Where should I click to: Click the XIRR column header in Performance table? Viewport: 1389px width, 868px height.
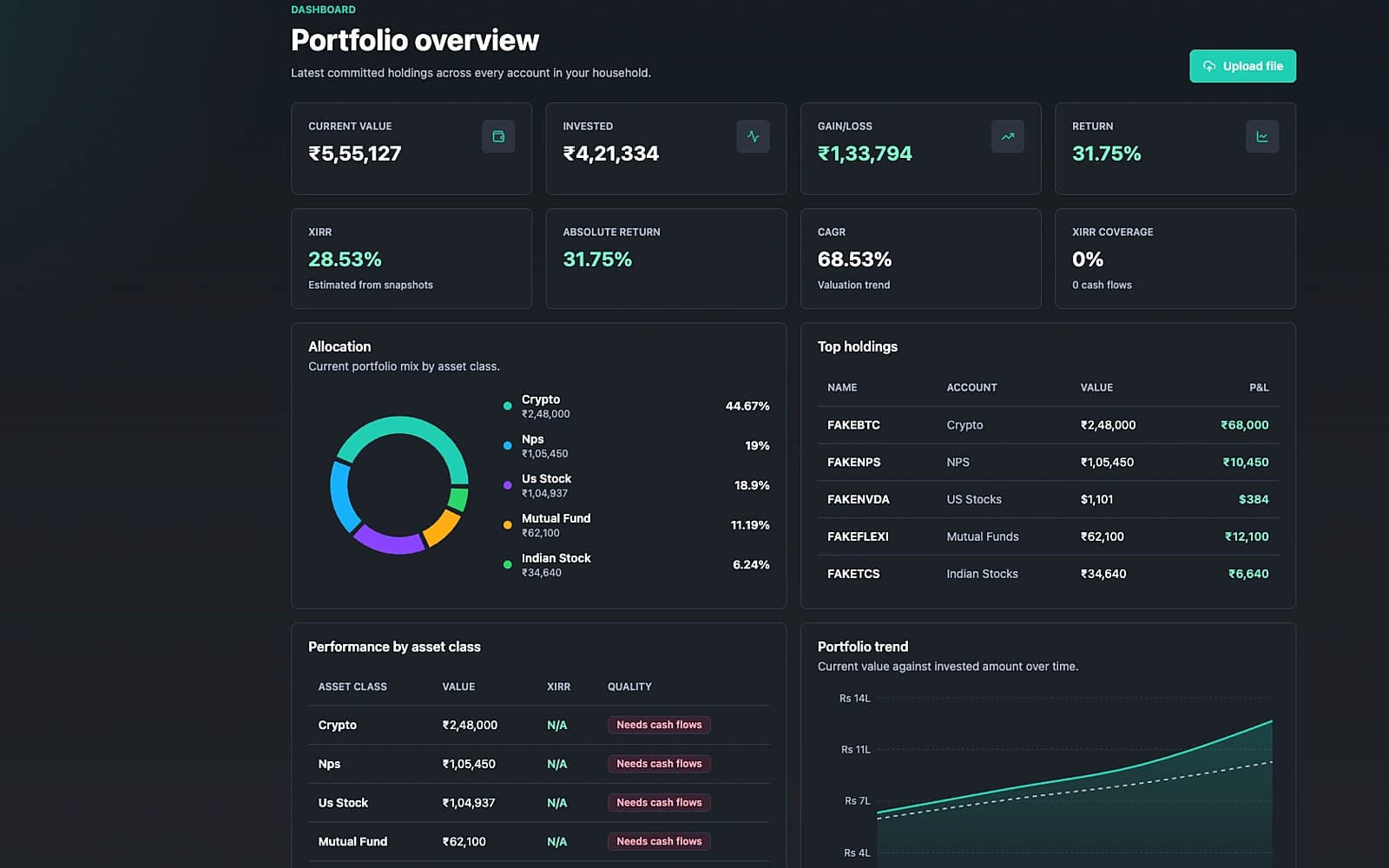pos(558,687)
